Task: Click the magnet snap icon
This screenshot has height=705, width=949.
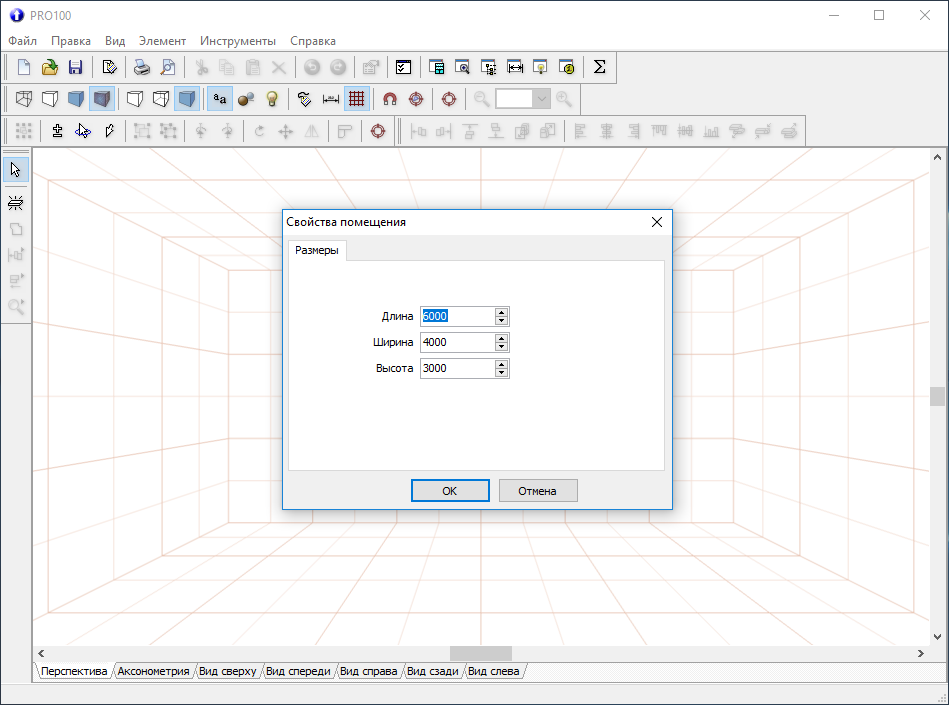Action: pos(390,99)
